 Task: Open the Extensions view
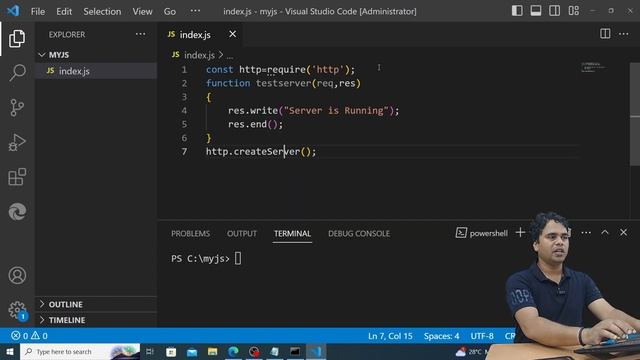coord(17,177)
